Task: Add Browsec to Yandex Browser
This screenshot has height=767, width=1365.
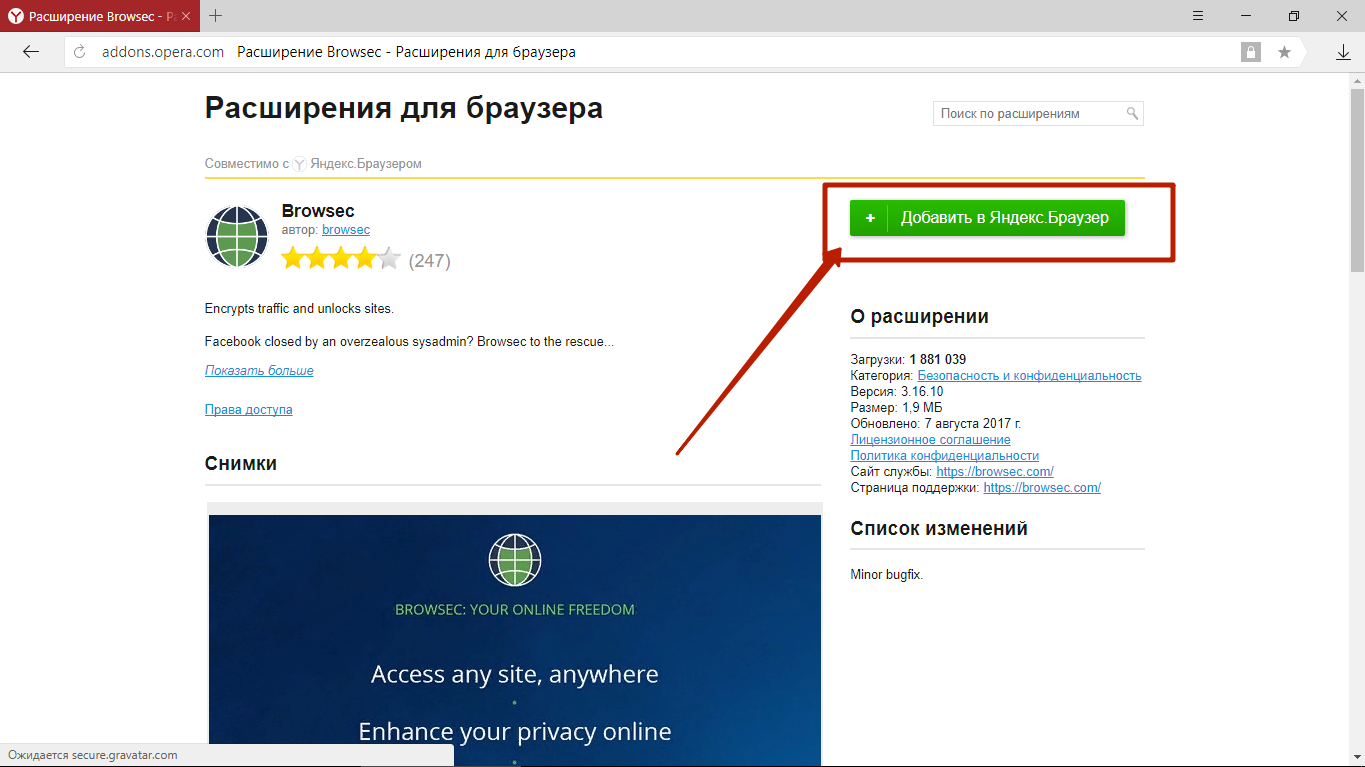Action: click(x=987, y=218)
